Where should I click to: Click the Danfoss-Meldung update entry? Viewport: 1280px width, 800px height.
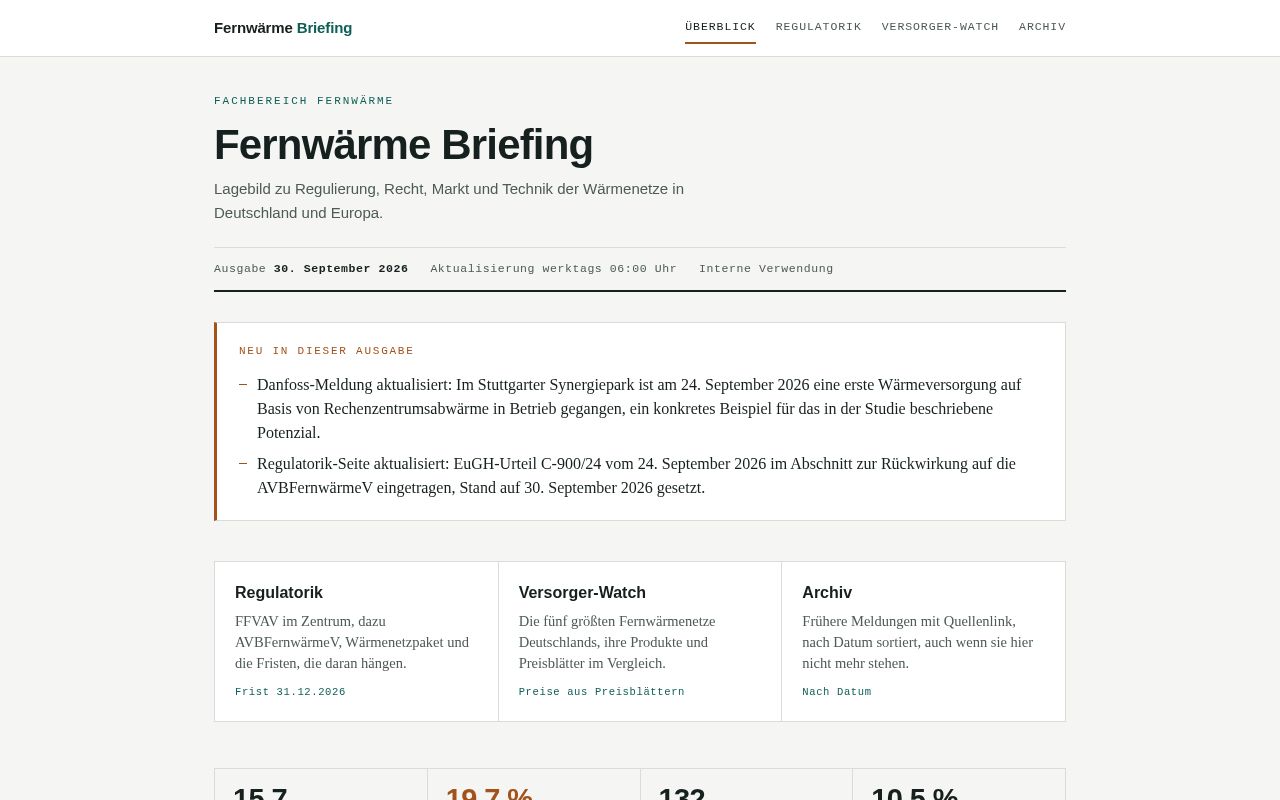pos(640,409)
